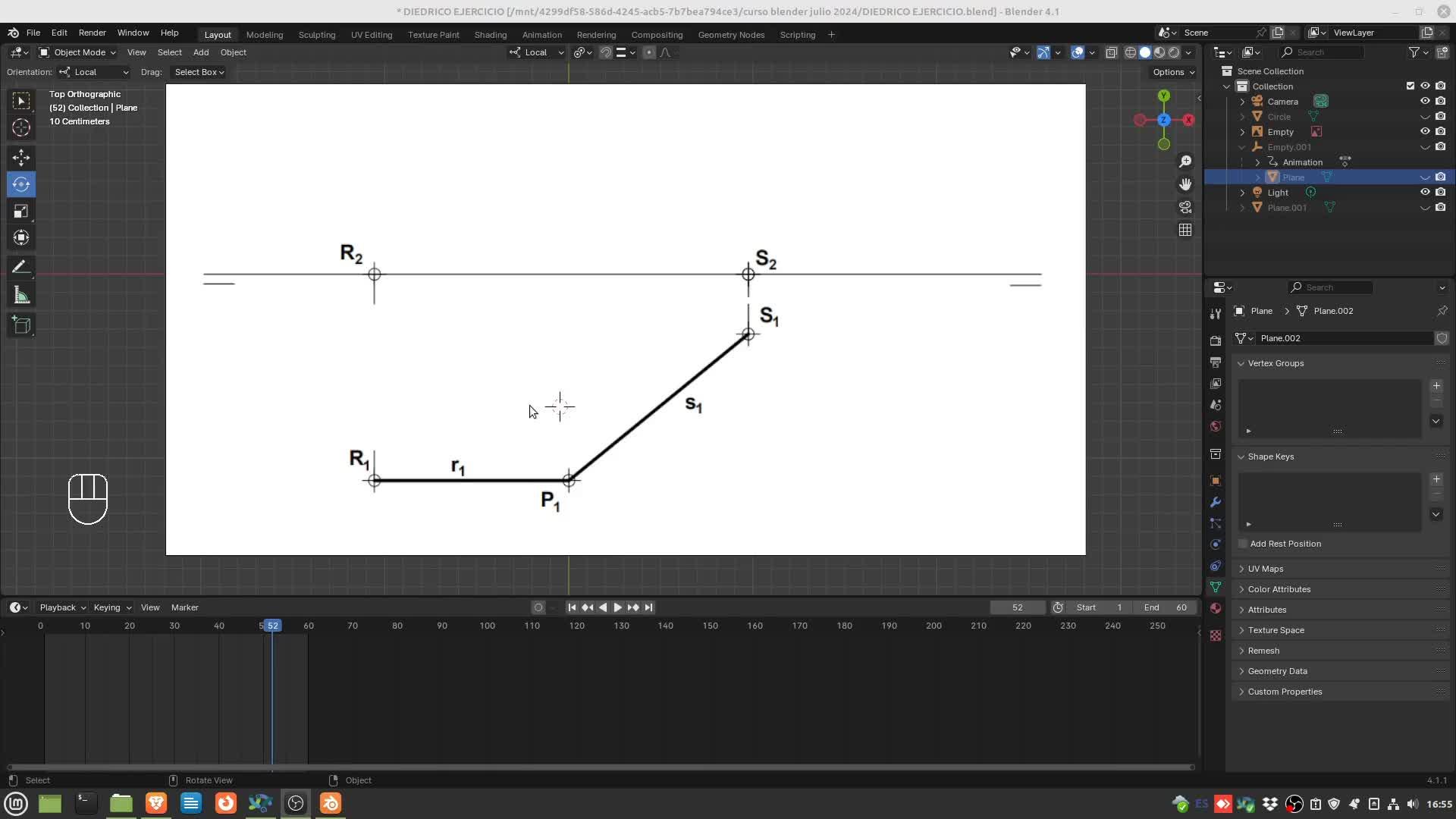Hide the Camera object using its eye icon

click(1425, 101)
